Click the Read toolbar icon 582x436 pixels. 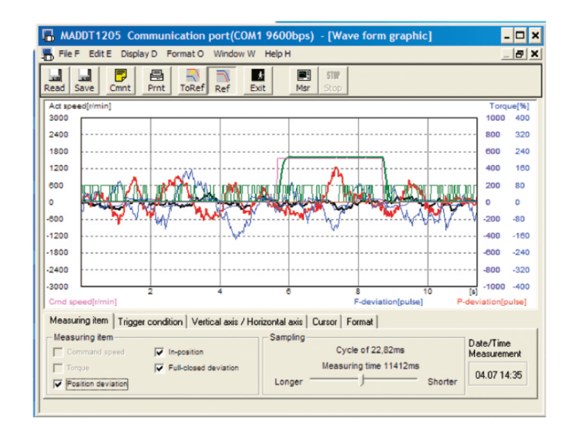click(x=55, y=81)
